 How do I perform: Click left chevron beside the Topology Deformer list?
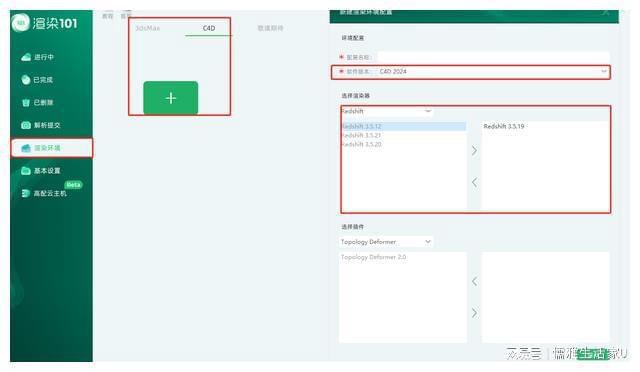coord(474,281)
